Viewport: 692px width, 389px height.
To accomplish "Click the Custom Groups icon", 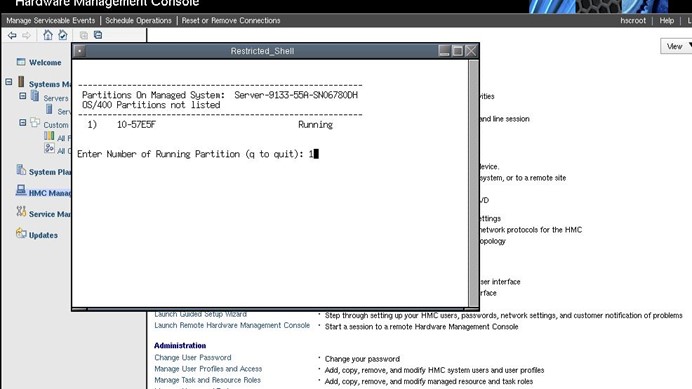I will [x=35, y=123].
